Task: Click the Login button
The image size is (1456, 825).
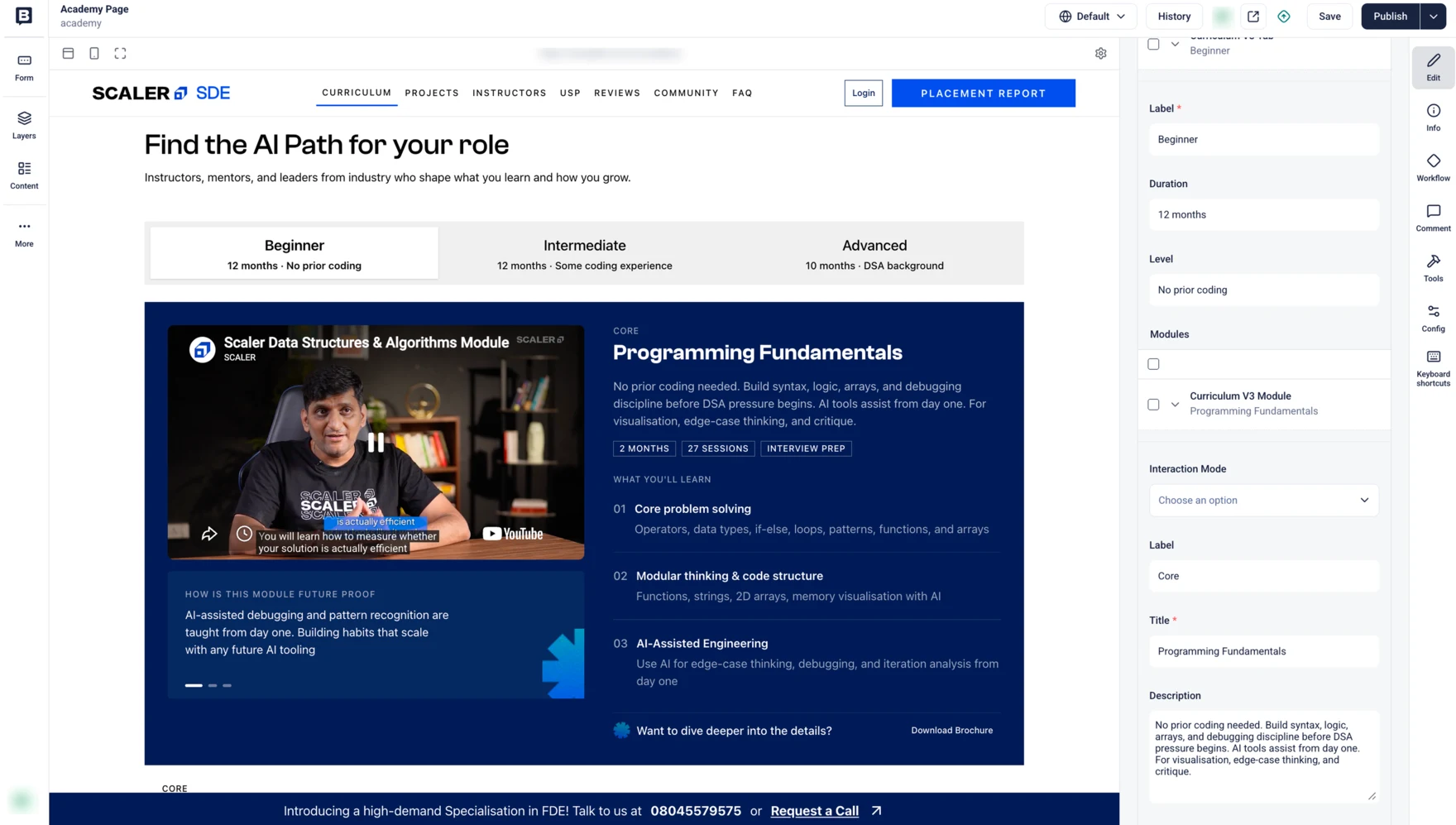Action: click(863, 94)
